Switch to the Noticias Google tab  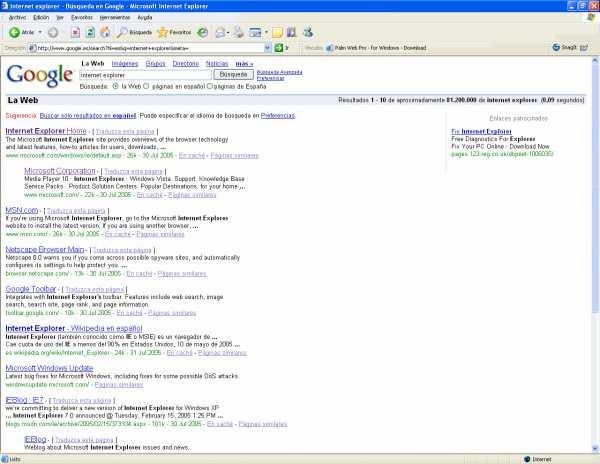[x=217, y=64]
